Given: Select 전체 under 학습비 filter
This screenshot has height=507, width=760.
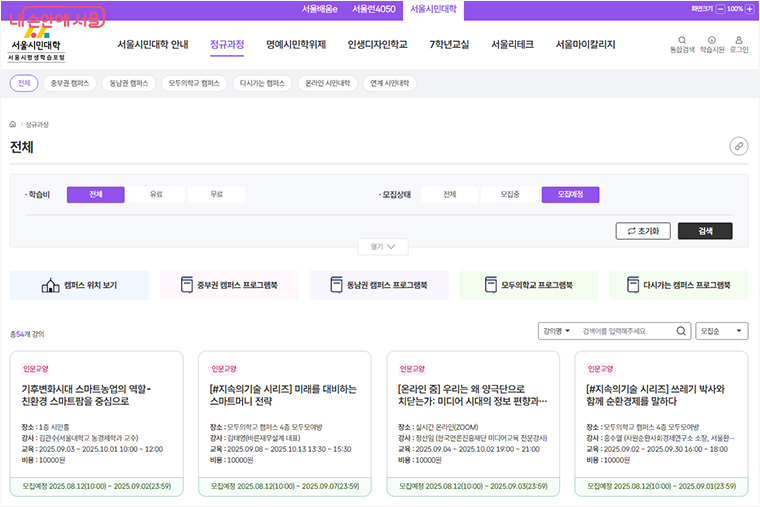Looking at the screenshot, I should 95,194.
